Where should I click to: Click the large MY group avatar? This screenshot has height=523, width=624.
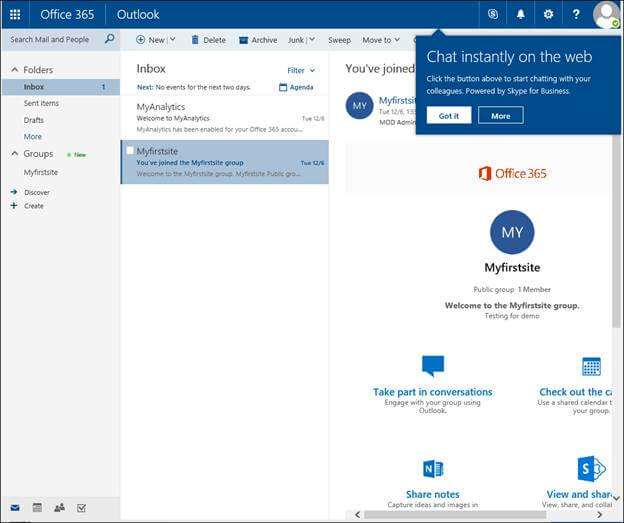click(x=512, y=232)
